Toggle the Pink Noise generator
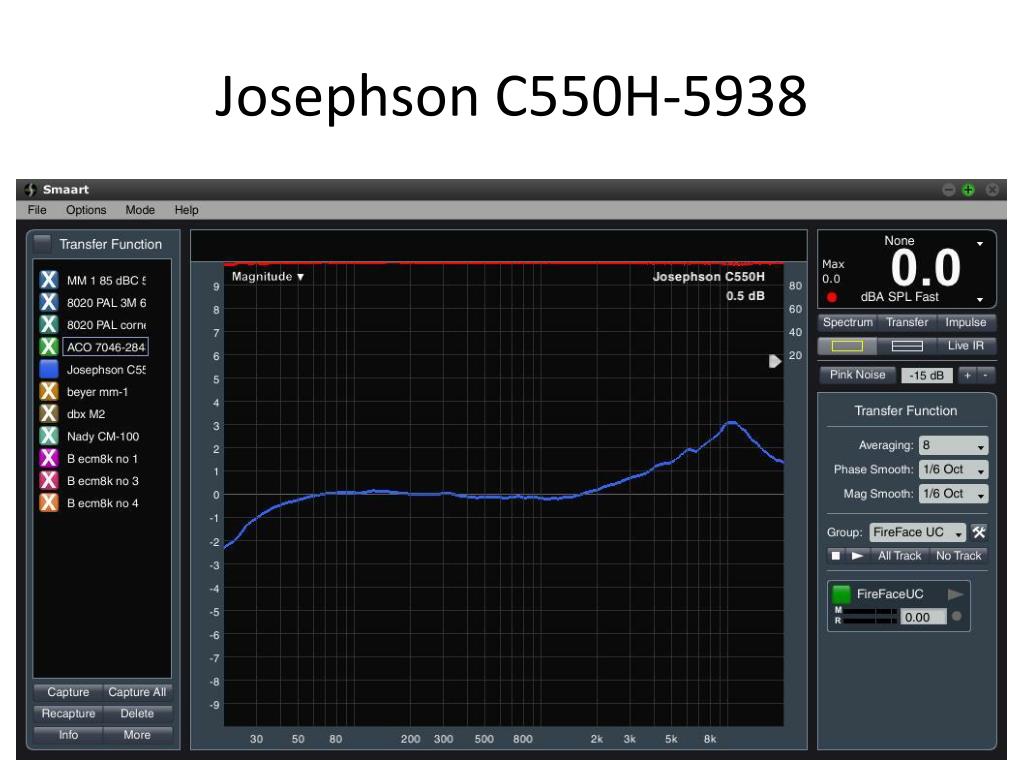Viewport: 1024px width, 768px height. (x=857, y=375)
